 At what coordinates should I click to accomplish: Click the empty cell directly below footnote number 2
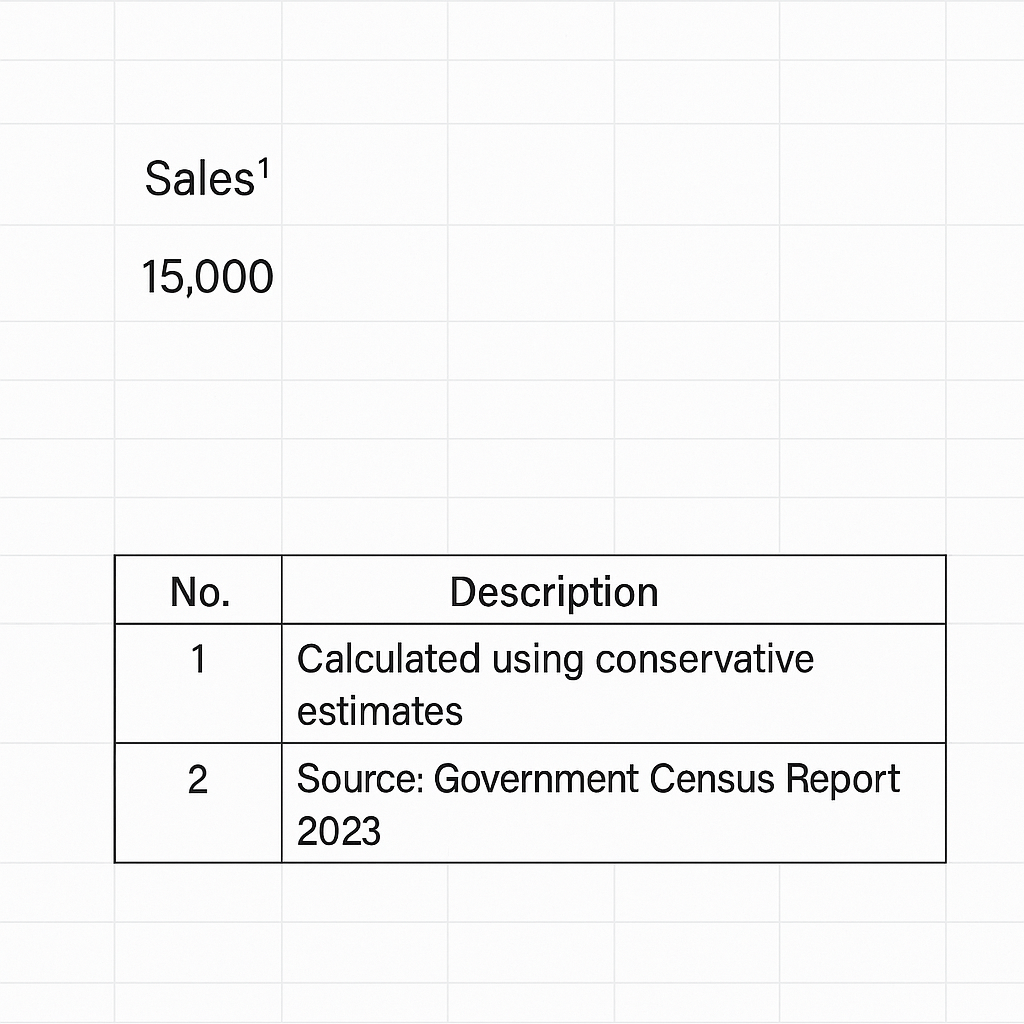pyautogui.click(x=198, y=892)
